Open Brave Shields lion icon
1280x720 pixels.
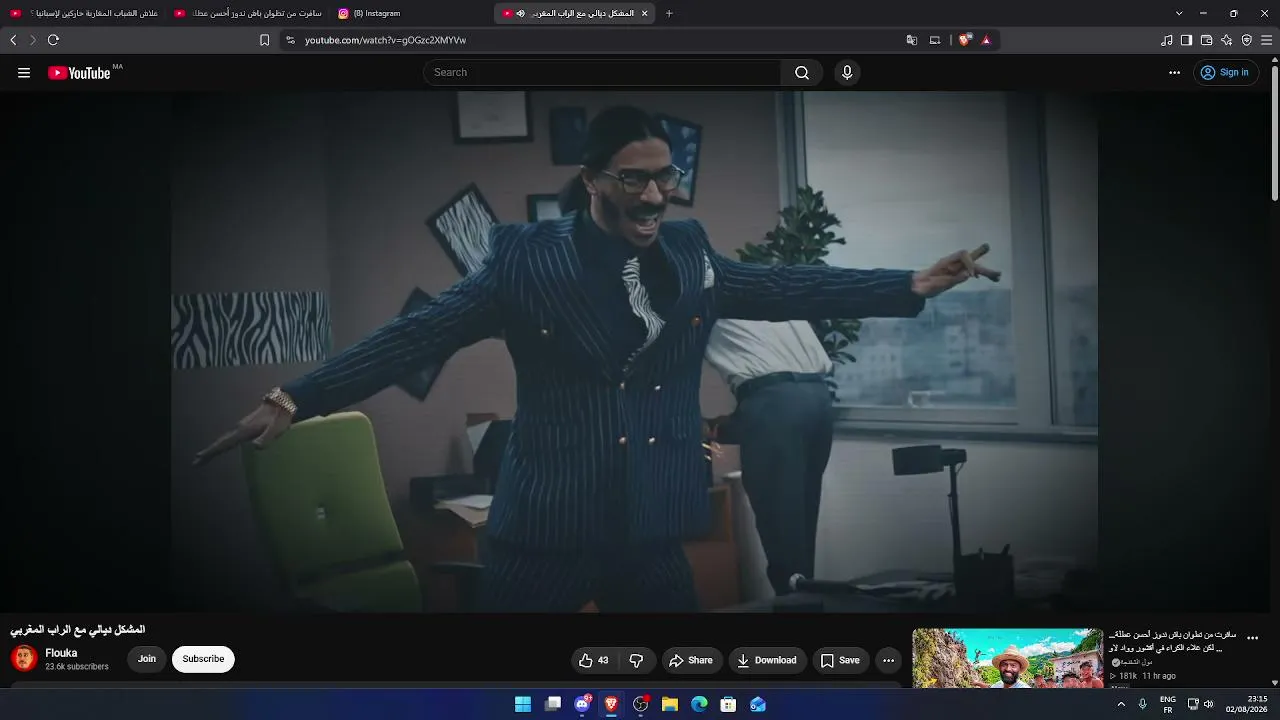[964, 40]
